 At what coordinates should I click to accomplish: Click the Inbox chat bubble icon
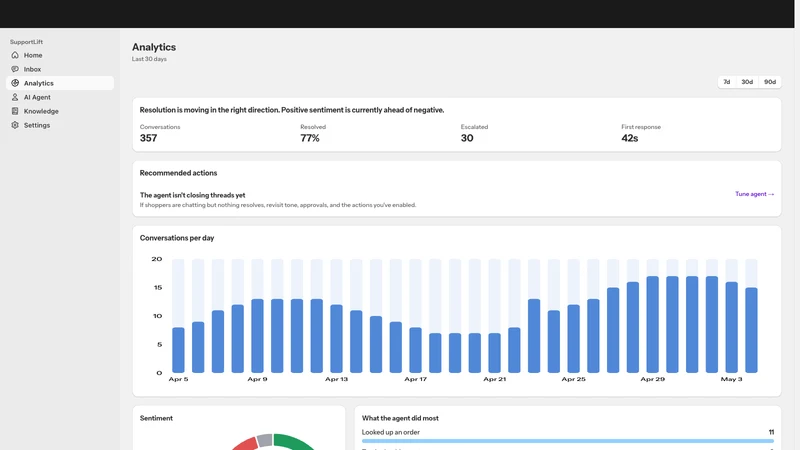pyautogui.click(x=15, y=69)
